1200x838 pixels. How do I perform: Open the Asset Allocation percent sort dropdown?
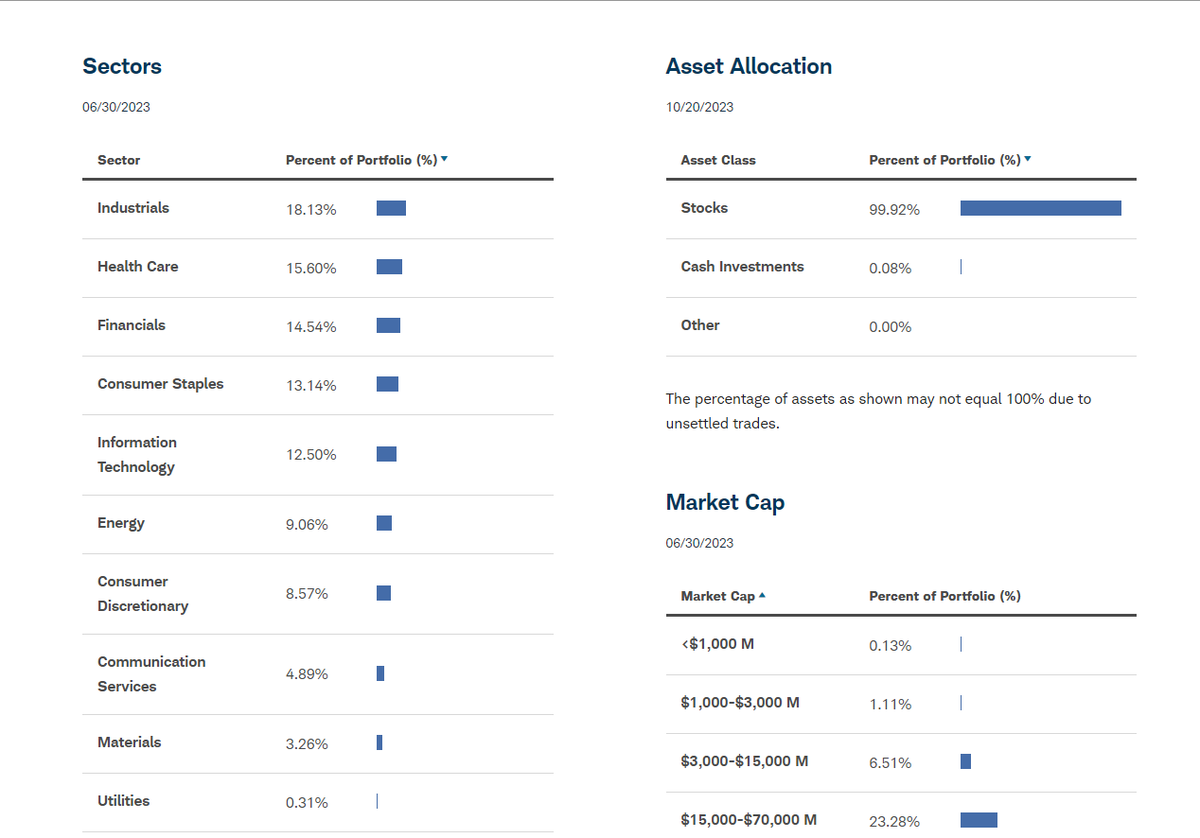[x=1027, y=158]
